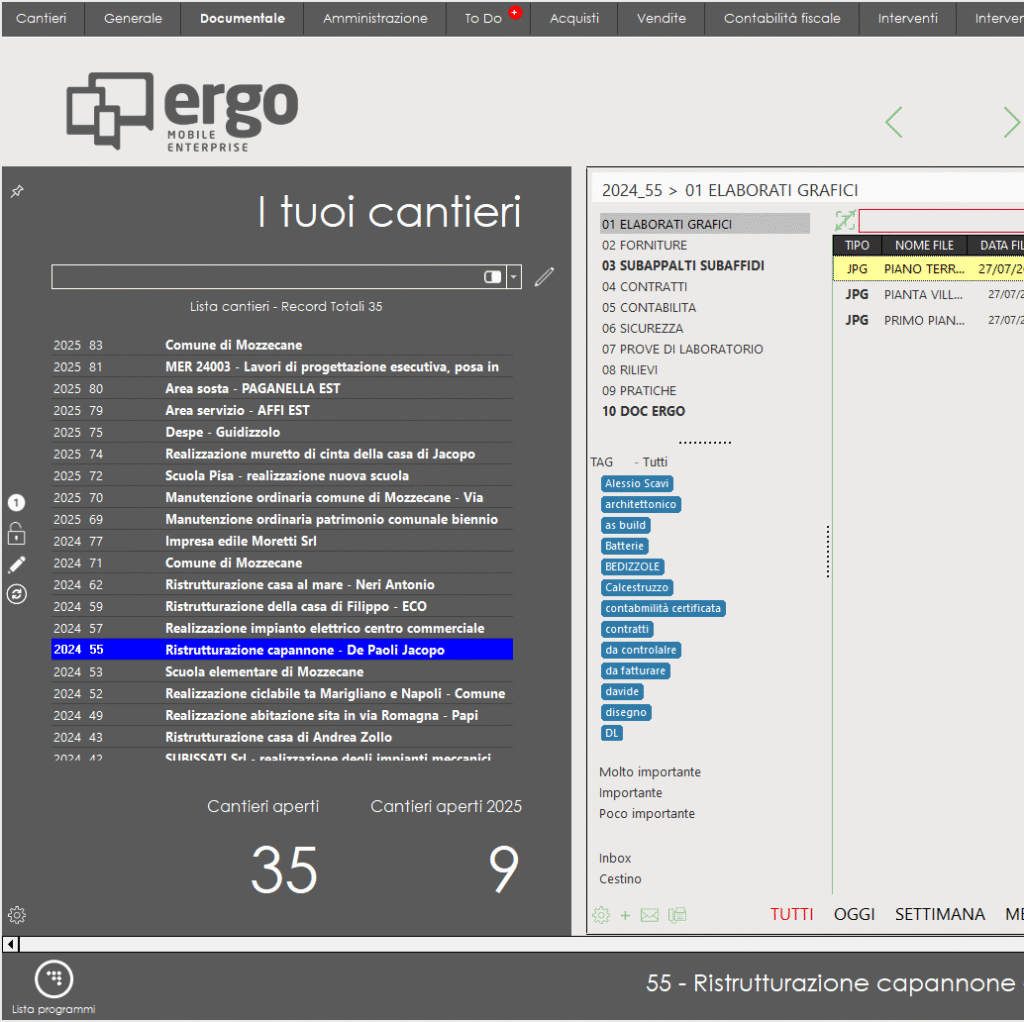This screenshot has width=1024, height=1022.
Task: Filter by the contabmilità certificata tag
Action: (663, 609)
